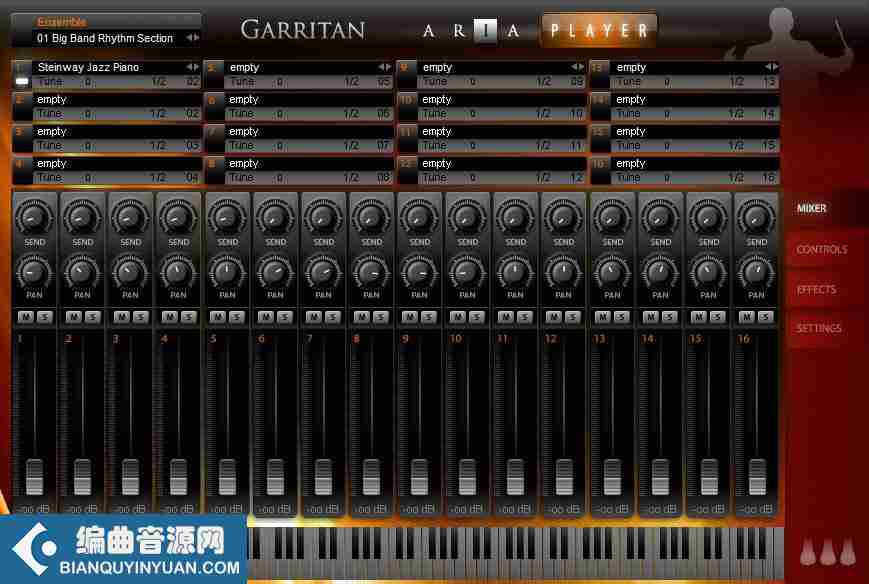Switch to the CONTROLS page
The height and width of the screenshot is (584, 869).
click(x=822, y=249)
